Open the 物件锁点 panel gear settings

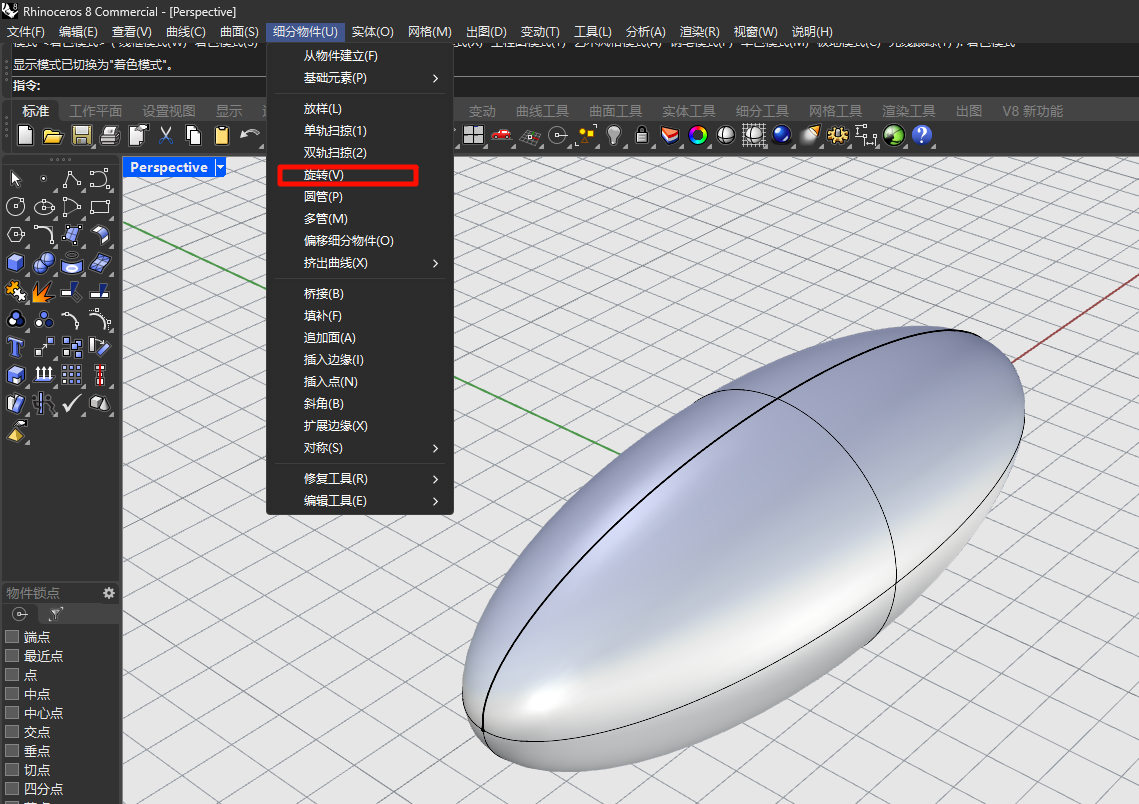pos(109,593)
